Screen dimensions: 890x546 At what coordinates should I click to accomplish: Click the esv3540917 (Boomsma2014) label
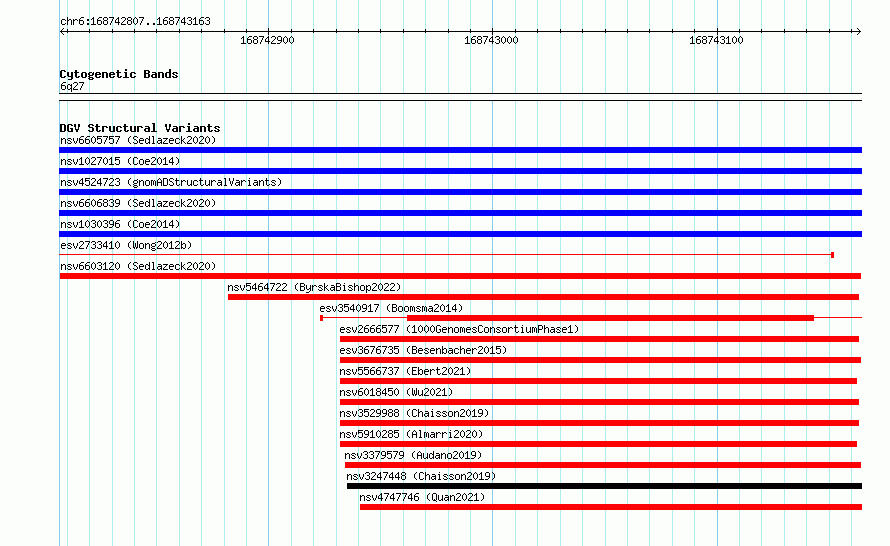tap(391, 308)
